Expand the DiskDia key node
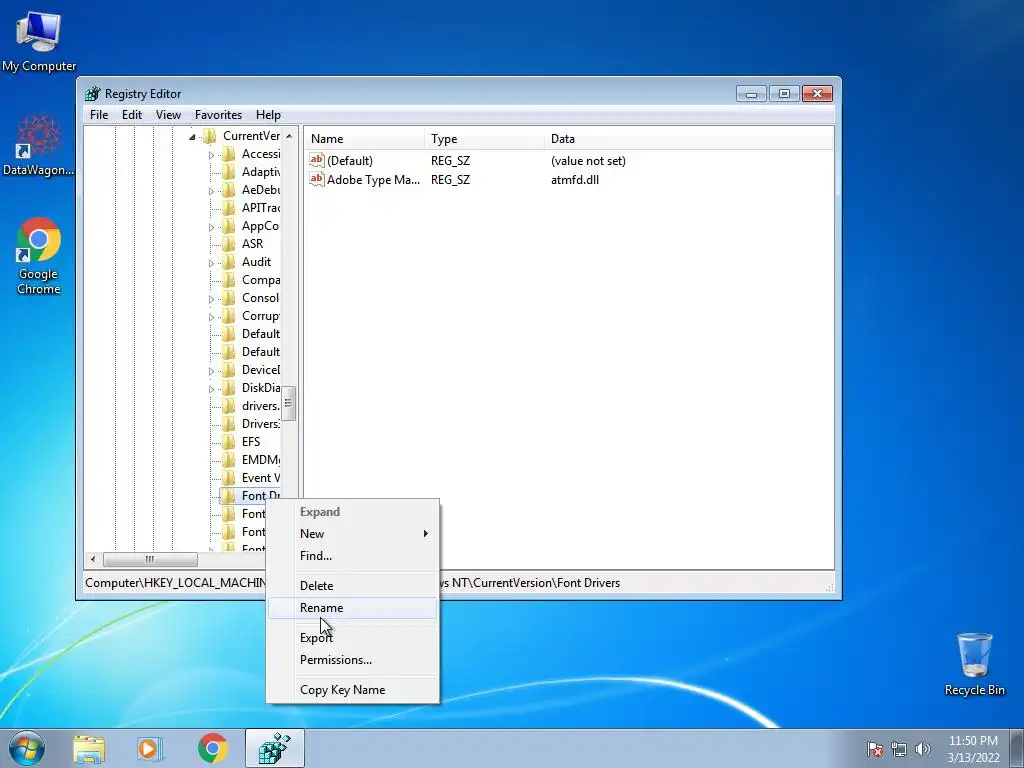The height and width of the screenshot is (768, 1024). pyautogui.click(x=211, y=389)
